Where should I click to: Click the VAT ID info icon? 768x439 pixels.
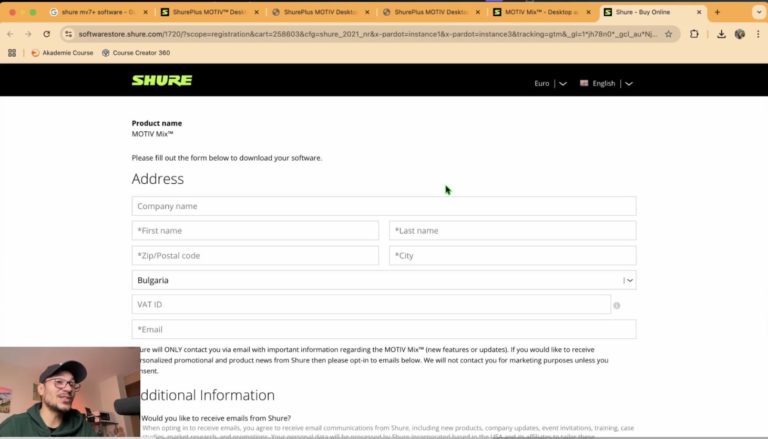pos(617,306)
